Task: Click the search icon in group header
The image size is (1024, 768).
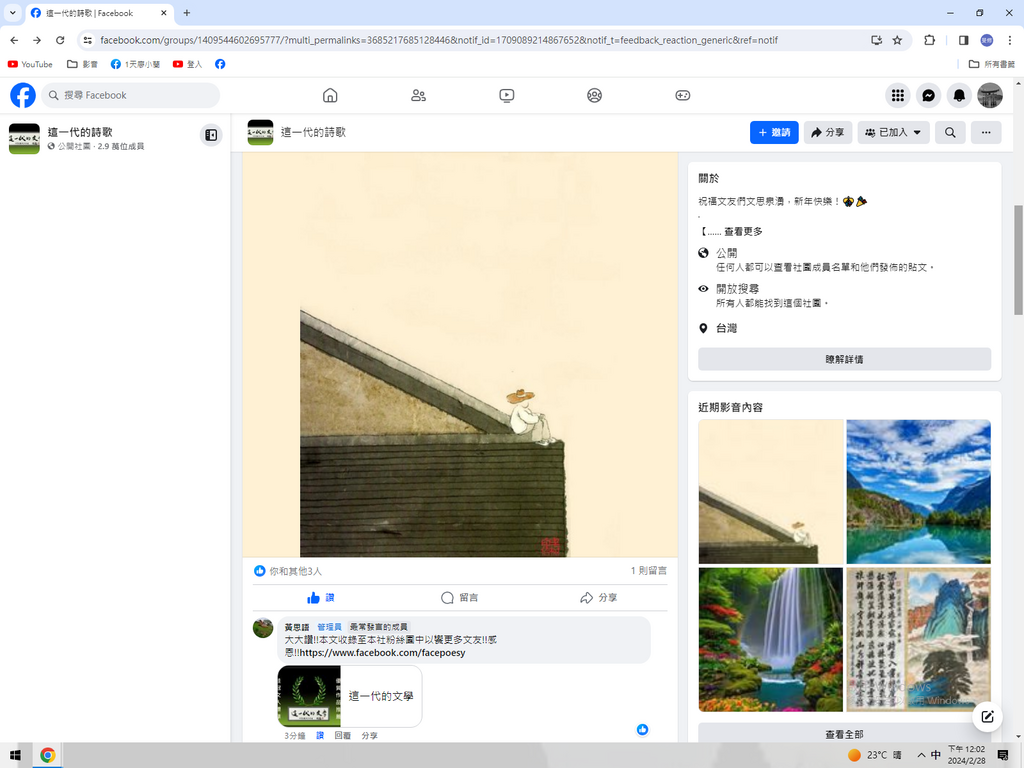Action: [950, 132]
